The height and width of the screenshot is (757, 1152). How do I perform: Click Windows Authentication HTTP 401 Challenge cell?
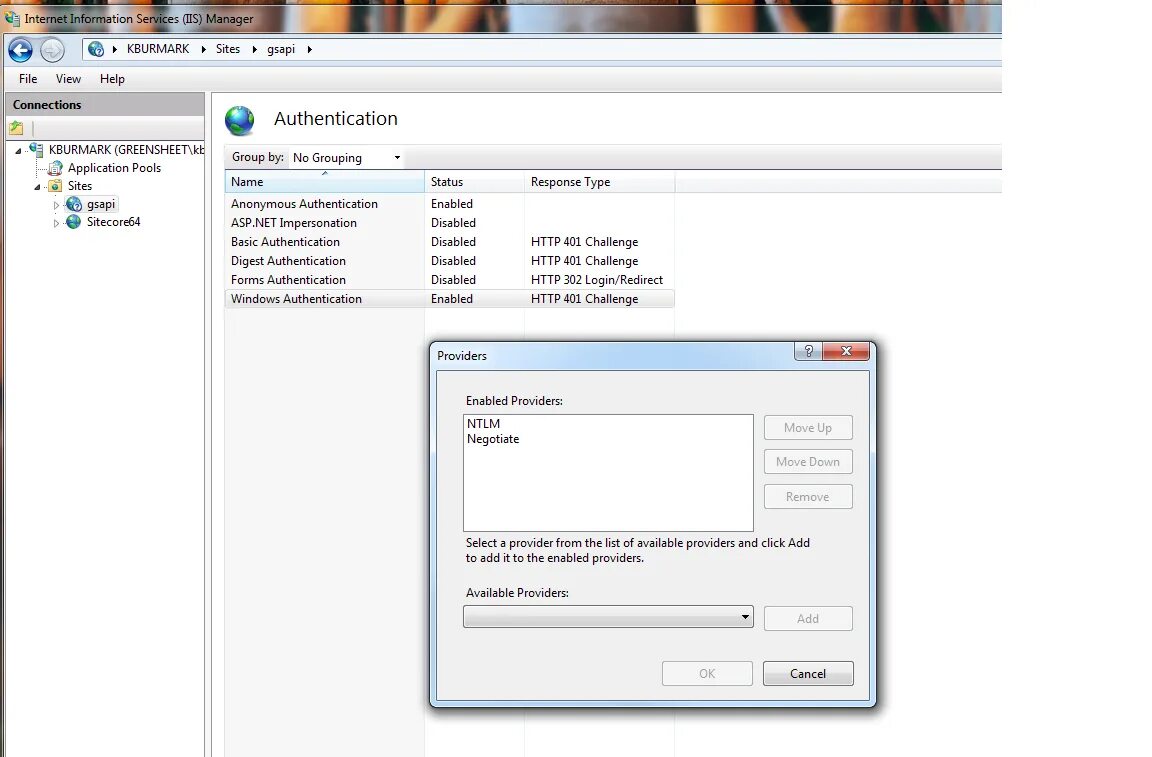584,299
